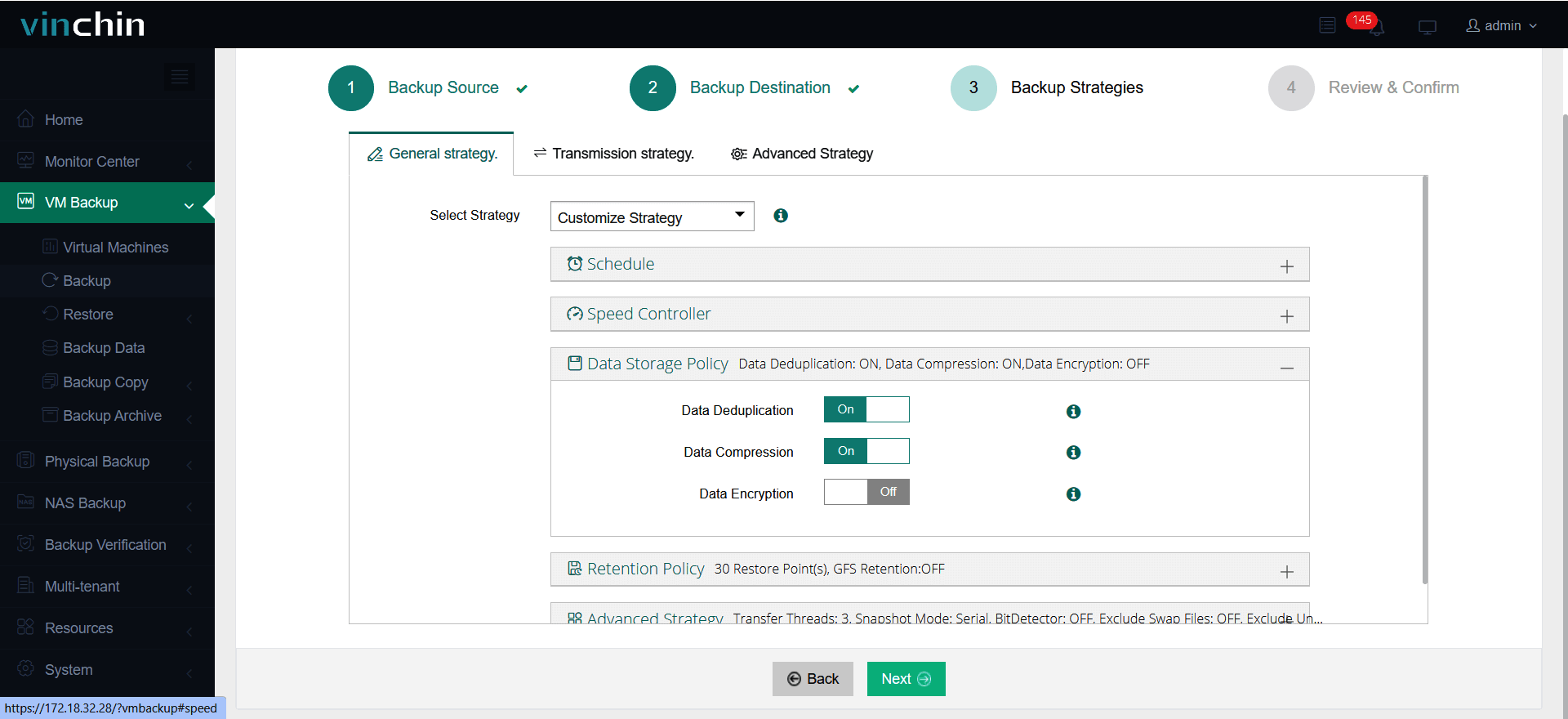Viewport: 1568px width, 719px height.
Task: Click the Backup Data database icon
Action: [50, 347]
